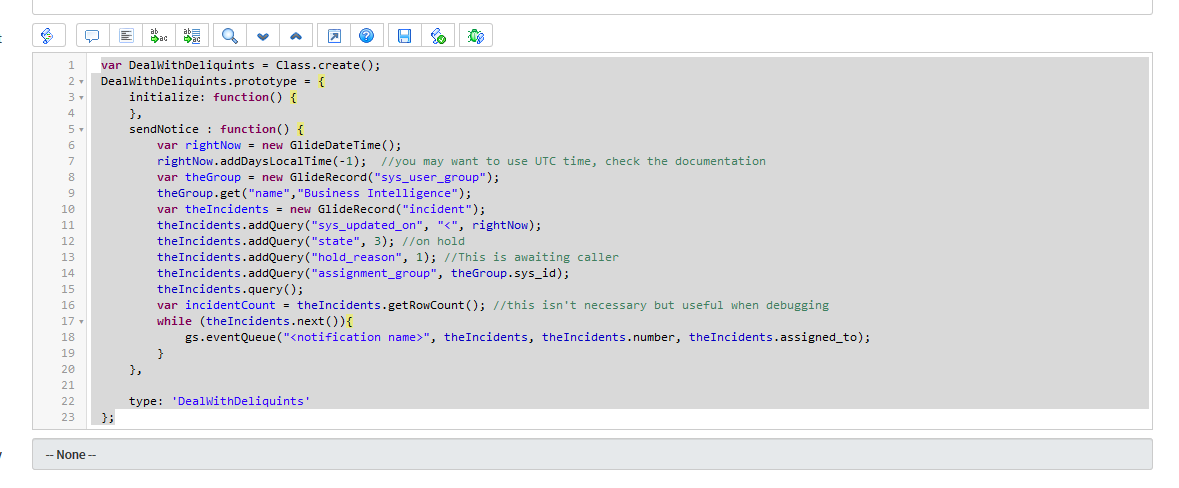Click the Replace All icon
The width and height of the screenshot is (1179, 488).
tap(192, 35)
